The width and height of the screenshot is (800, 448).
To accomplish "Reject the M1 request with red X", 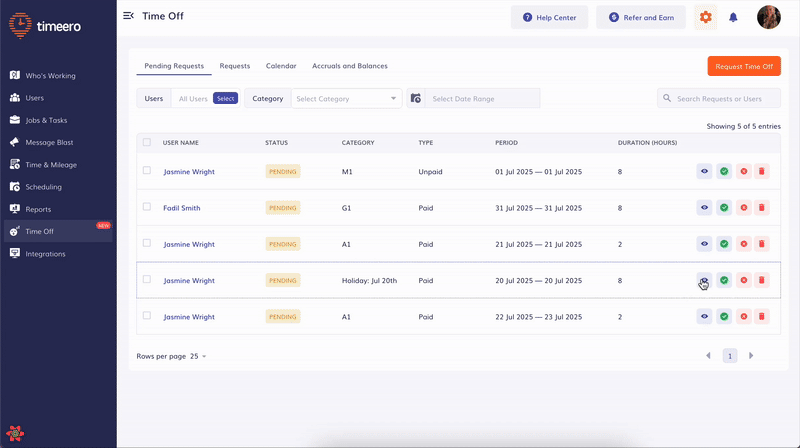I will pos(743,172).
